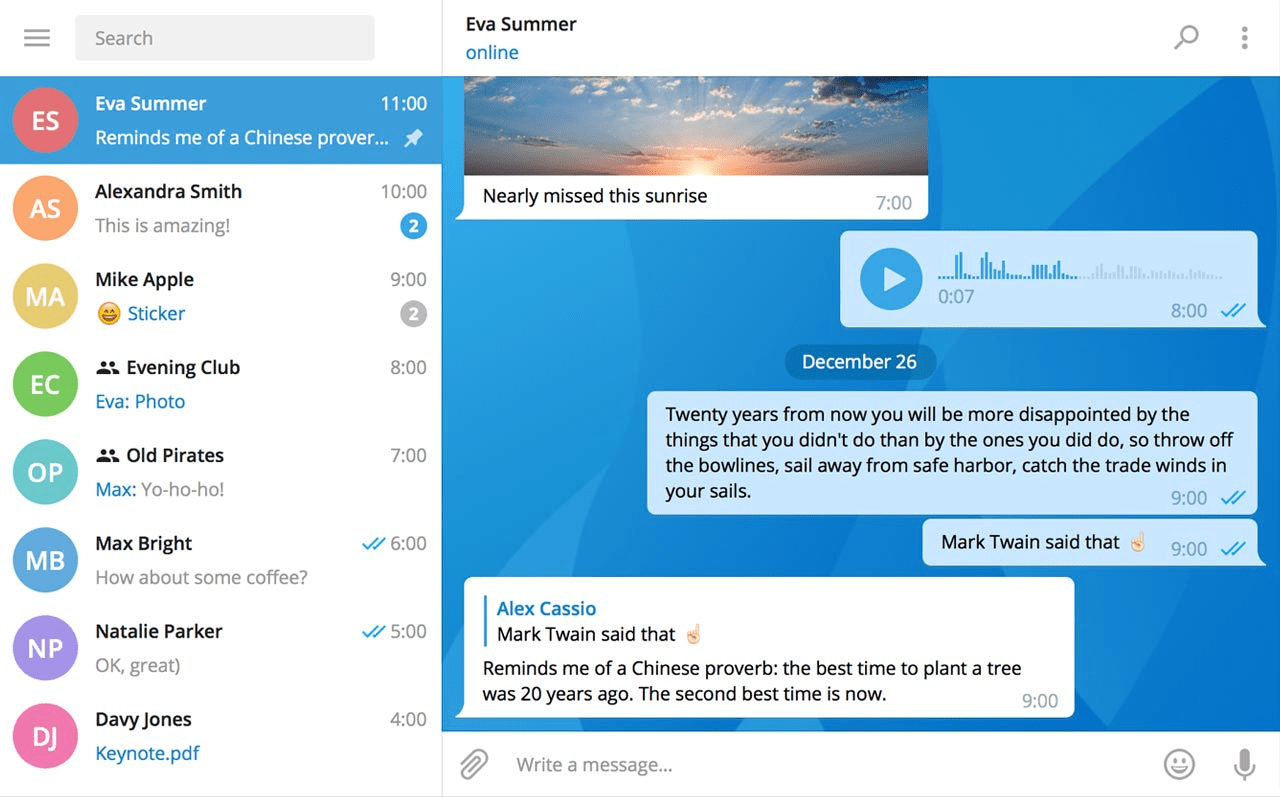Click the unread badge on Alexandra Smith chat
1280x797 pixels.
click(413, 226)
